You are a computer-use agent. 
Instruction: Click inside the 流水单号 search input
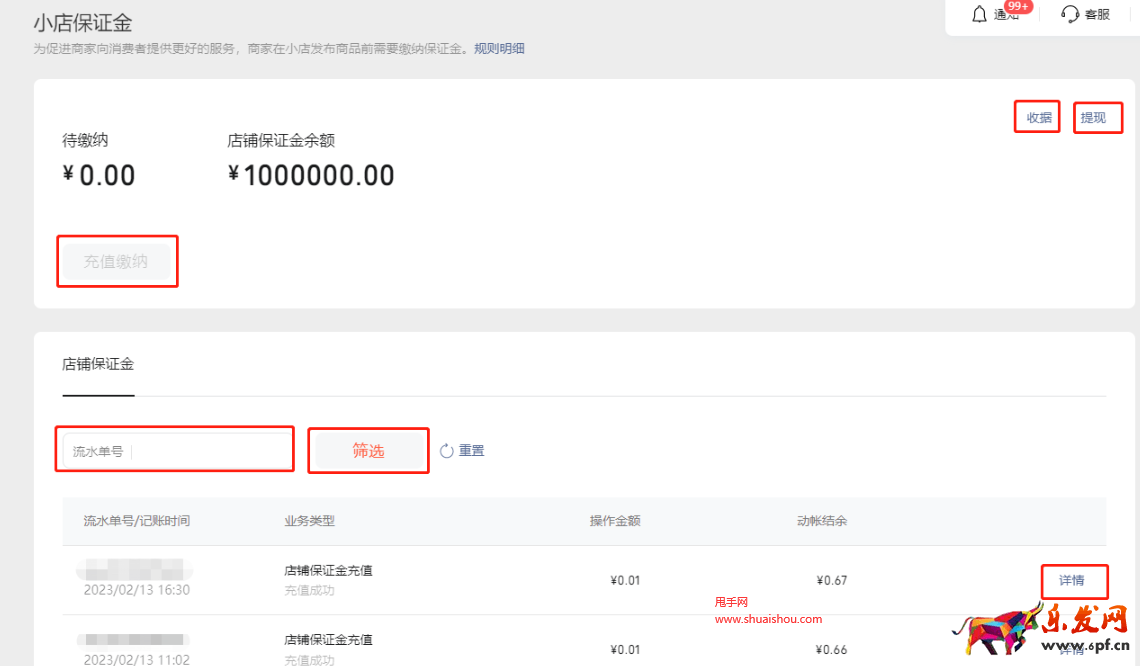pyautogui.click(x=174, y=449)
